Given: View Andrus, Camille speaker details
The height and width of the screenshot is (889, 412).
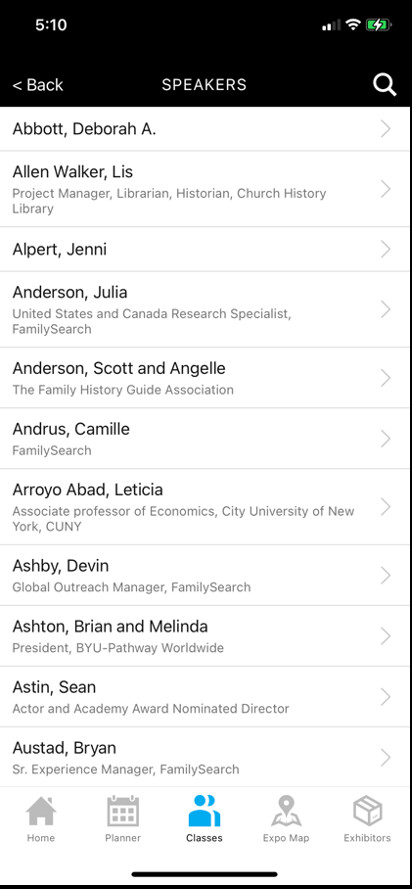Looking at the screenshot, I should 206,439.
